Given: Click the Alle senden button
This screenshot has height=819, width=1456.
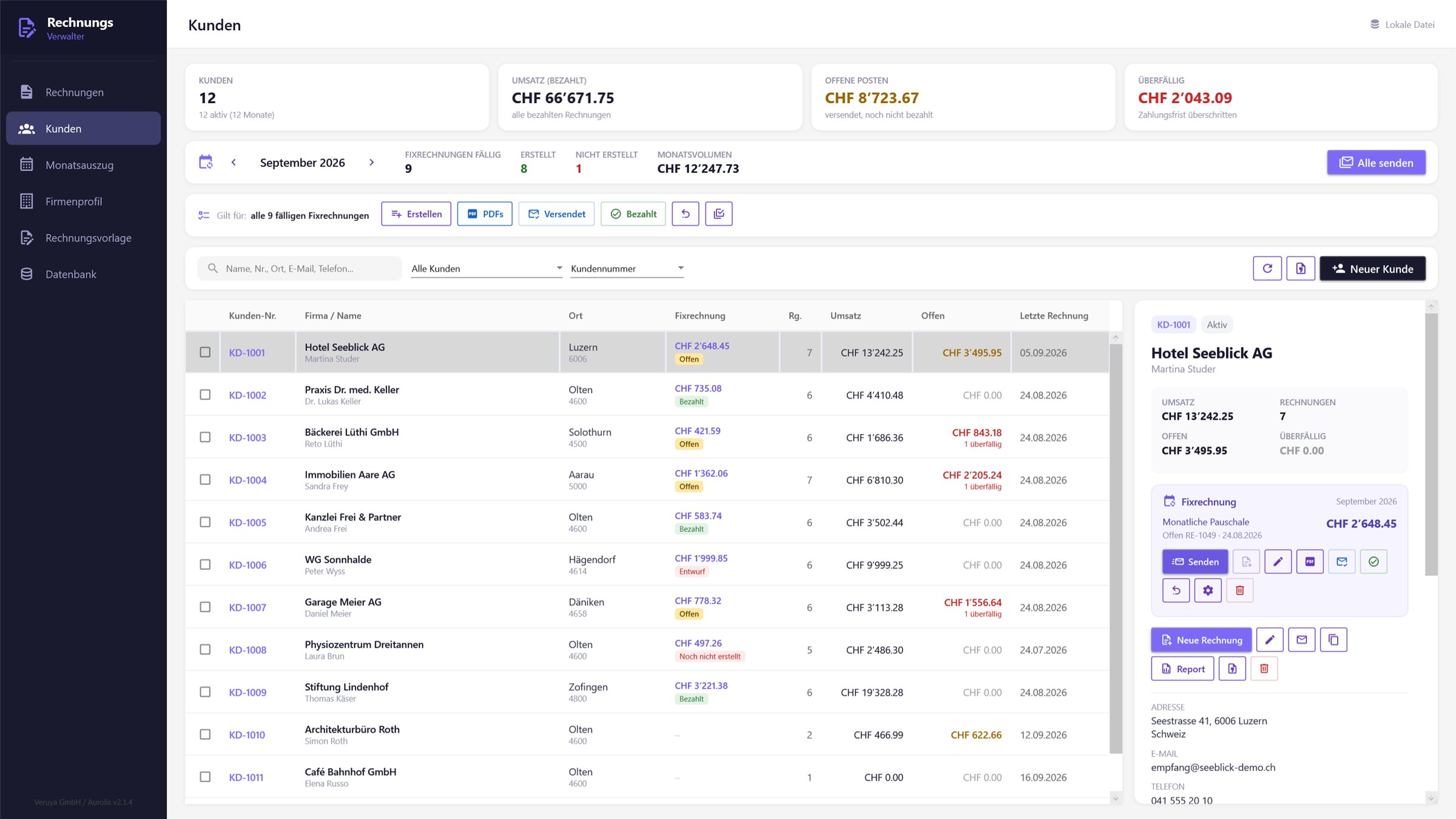Looking at the screenshot, I should (x=1376, y=163).
